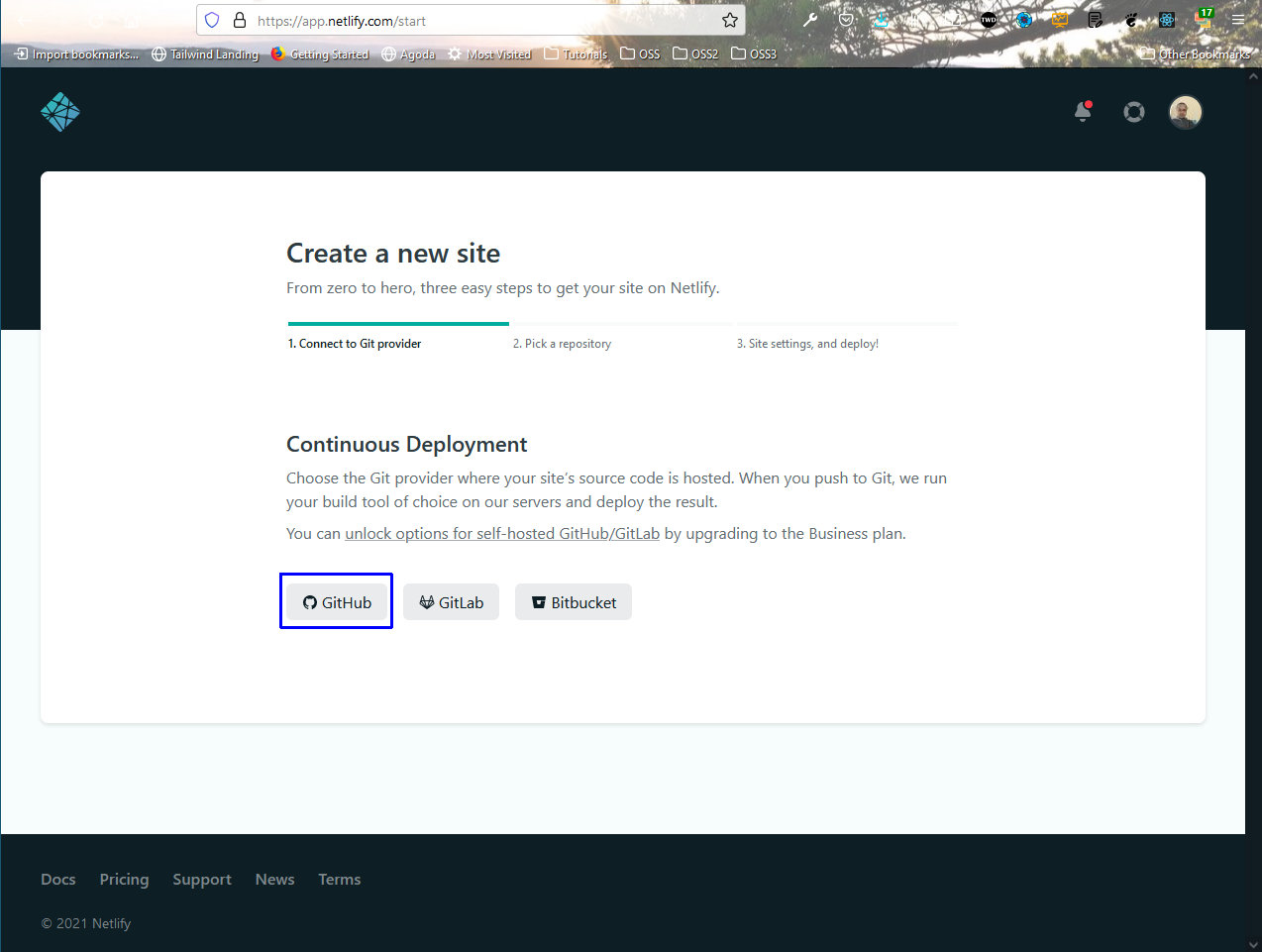This screenshot has height=952, width=1262.
Task: Open the support lifebuoy icon
Action: 1134,112
